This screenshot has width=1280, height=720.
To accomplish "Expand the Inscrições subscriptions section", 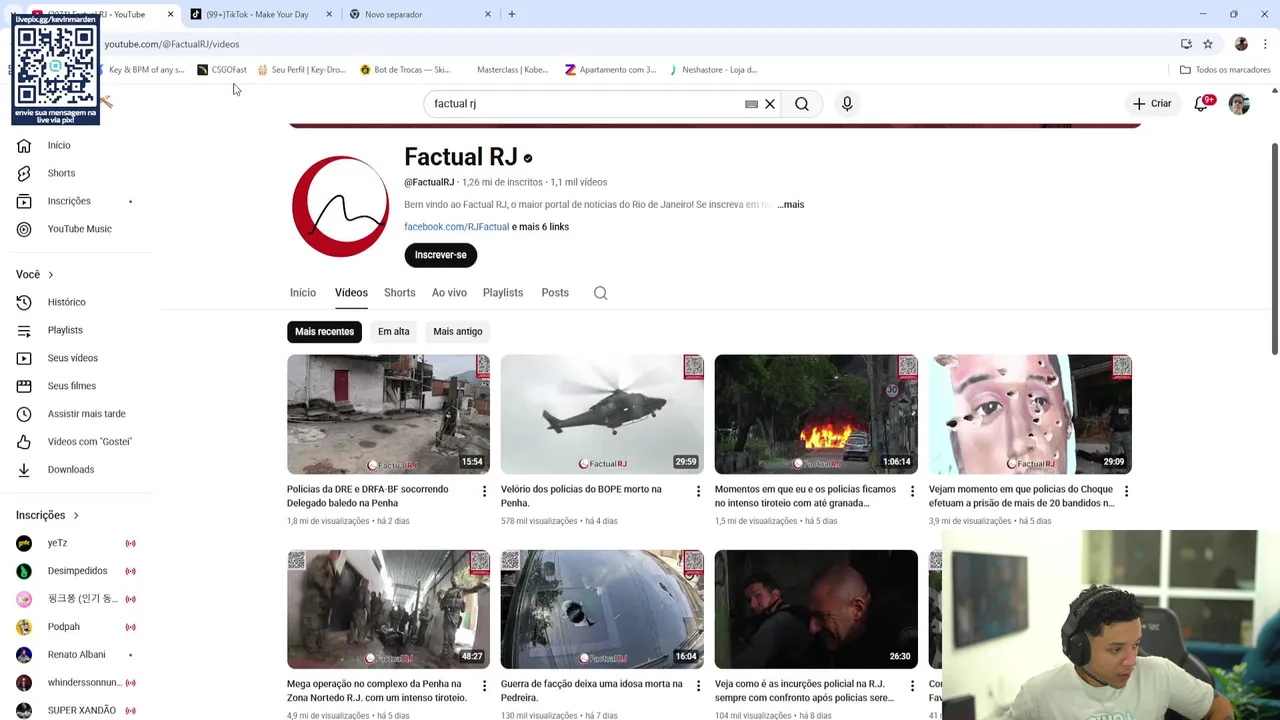I will coord(48,515).
